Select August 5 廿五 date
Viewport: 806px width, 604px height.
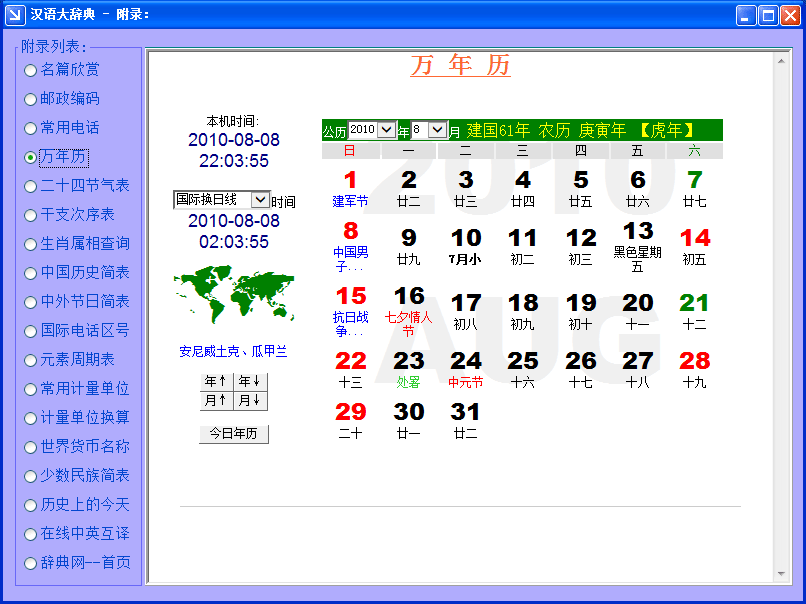coord(581,189)
